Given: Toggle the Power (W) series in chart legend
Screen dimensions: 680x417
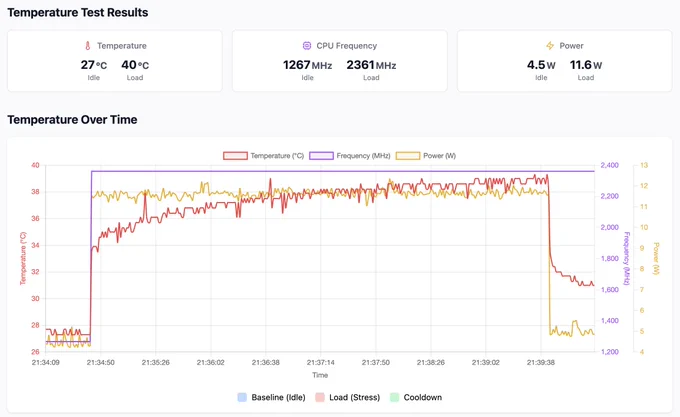Looking at the screenshot, I should [x=426, y=156].
